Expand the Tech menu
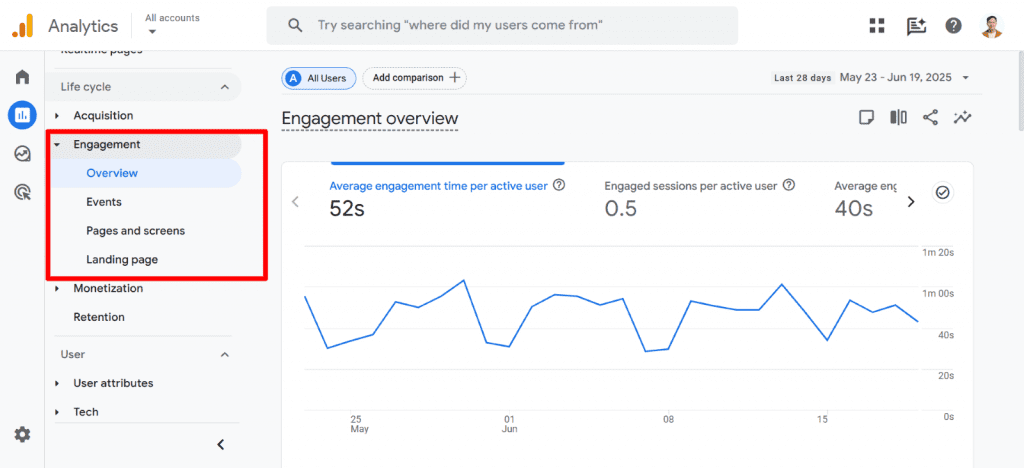This screenshot has height=468, width=1024. tap(57, 412)
